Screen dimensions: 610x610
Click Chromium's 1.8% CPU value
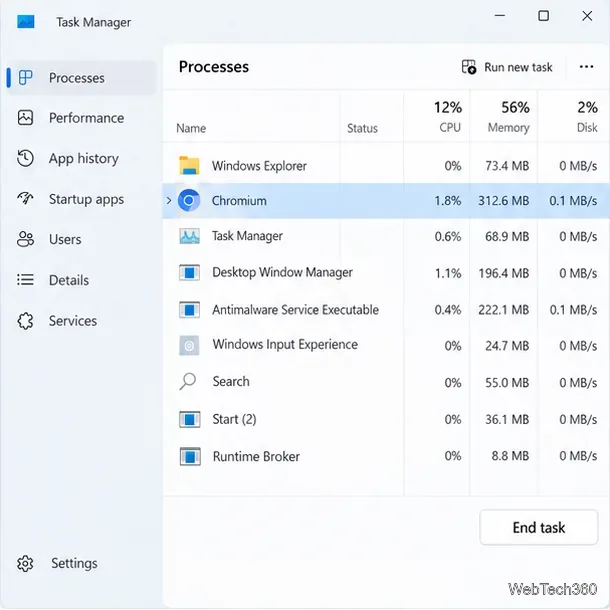tap(448, 201)
